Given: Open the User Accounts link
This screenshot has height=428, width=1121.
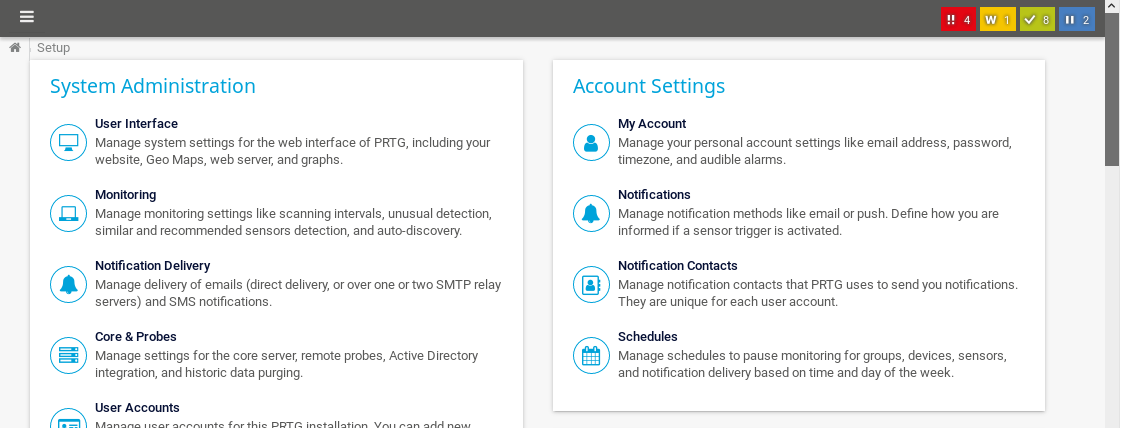Looking at the screenshot, I should [137, 408].
